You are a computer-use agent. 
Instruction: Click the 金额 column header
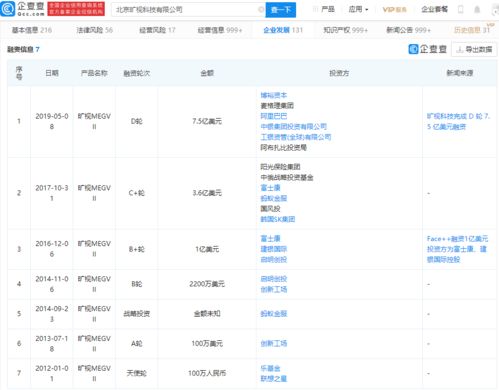coord(207,73)
